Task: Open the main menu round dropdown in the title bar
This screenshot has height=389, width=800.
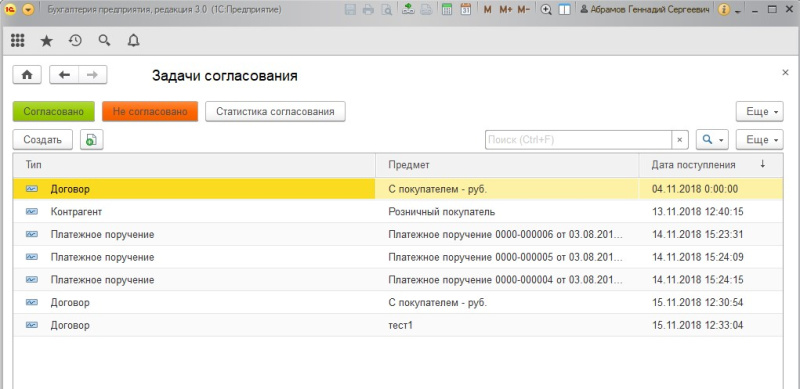Action: 28,10
